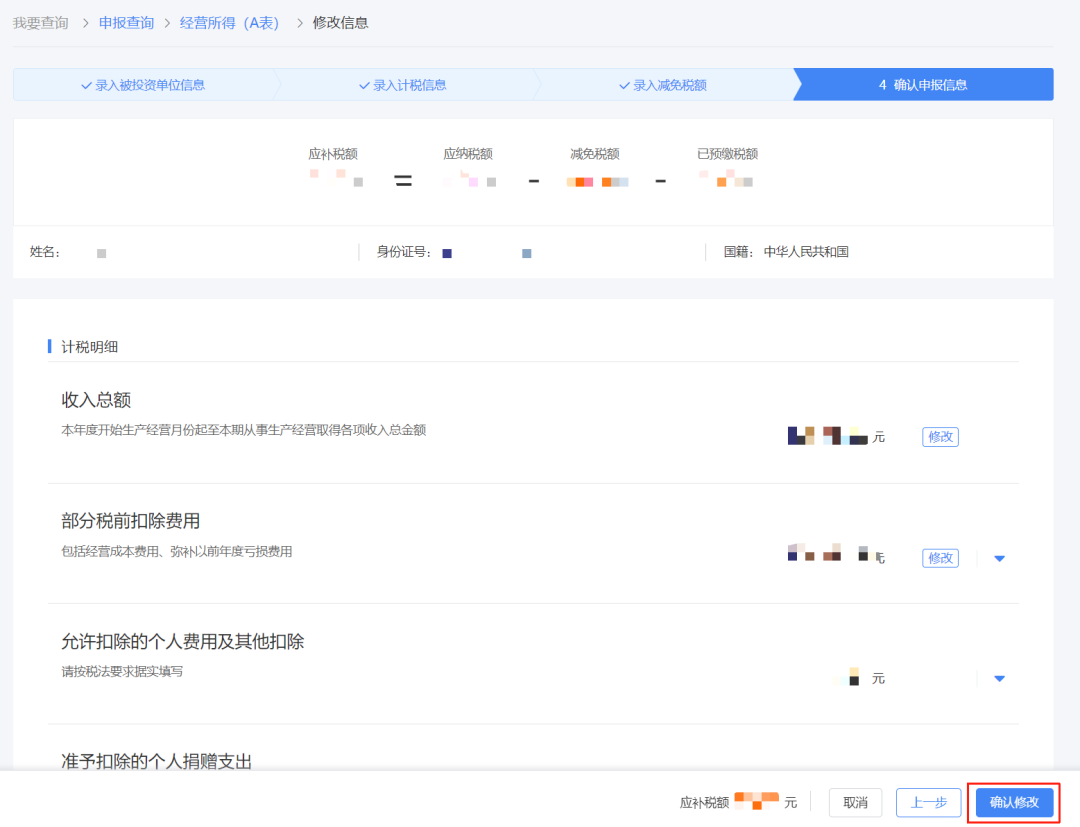This screenshot has width=1080, height=827.
Task: Click the 确认修改 confirmation button
Action: (x=1013, y=802)
